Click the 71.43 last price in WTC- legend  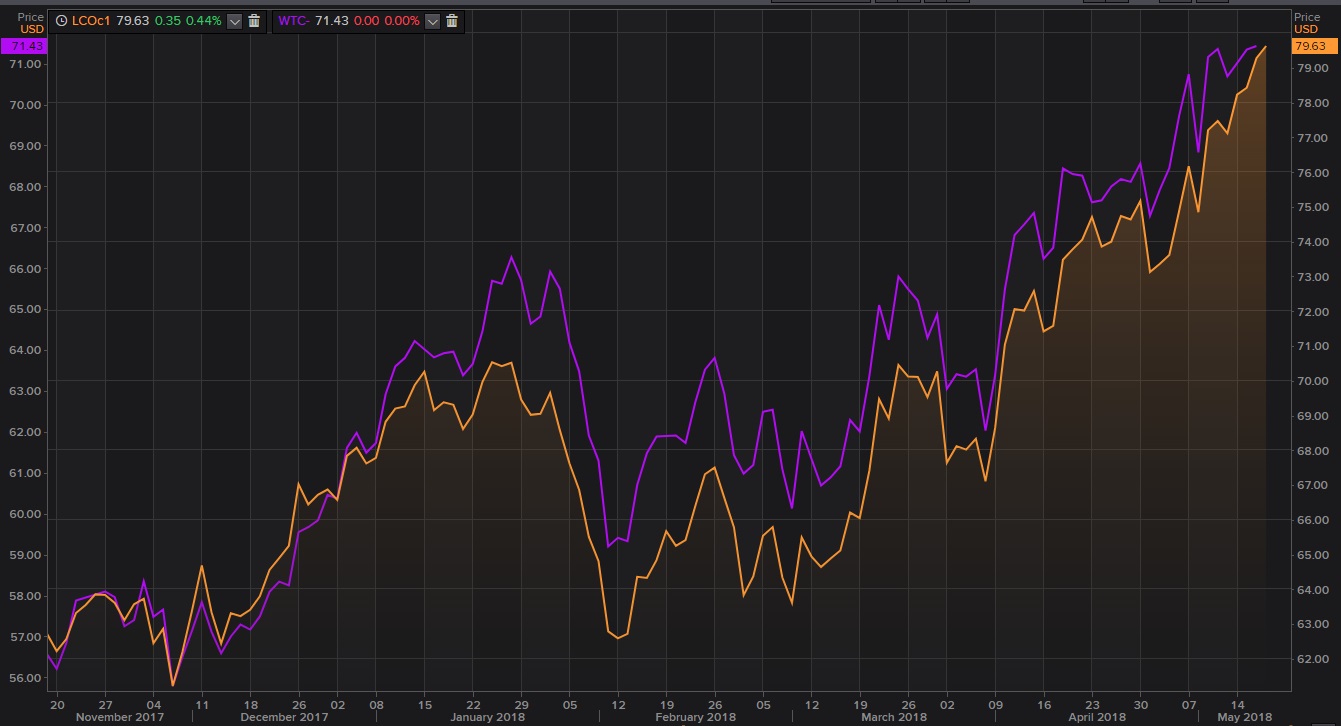pos(331,21)
